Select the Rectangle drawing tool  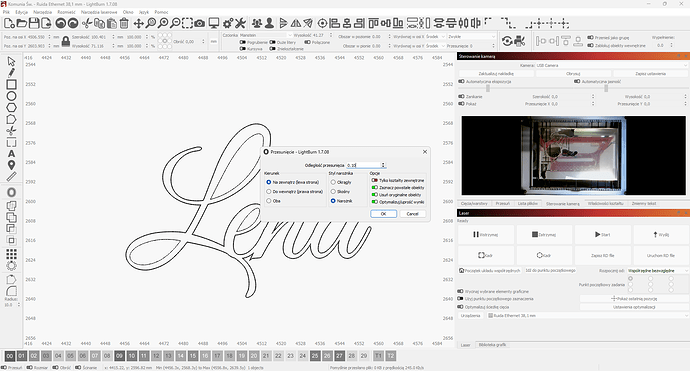pyautogui.click(x=11, y=84)
